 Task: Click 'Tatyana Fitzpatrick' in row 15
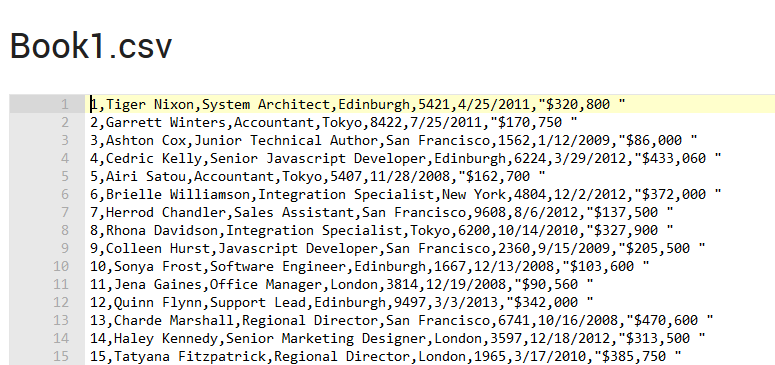[x=190, y=357]
